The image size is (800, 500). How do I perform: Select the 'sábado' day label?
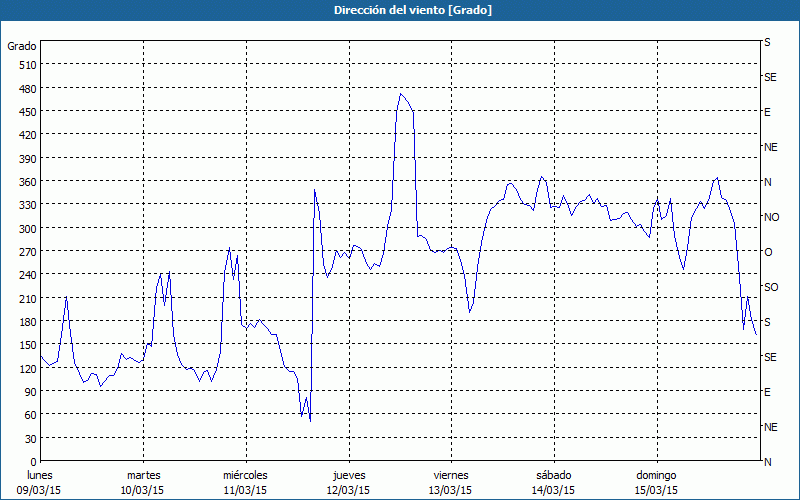[x=553, y=475]
